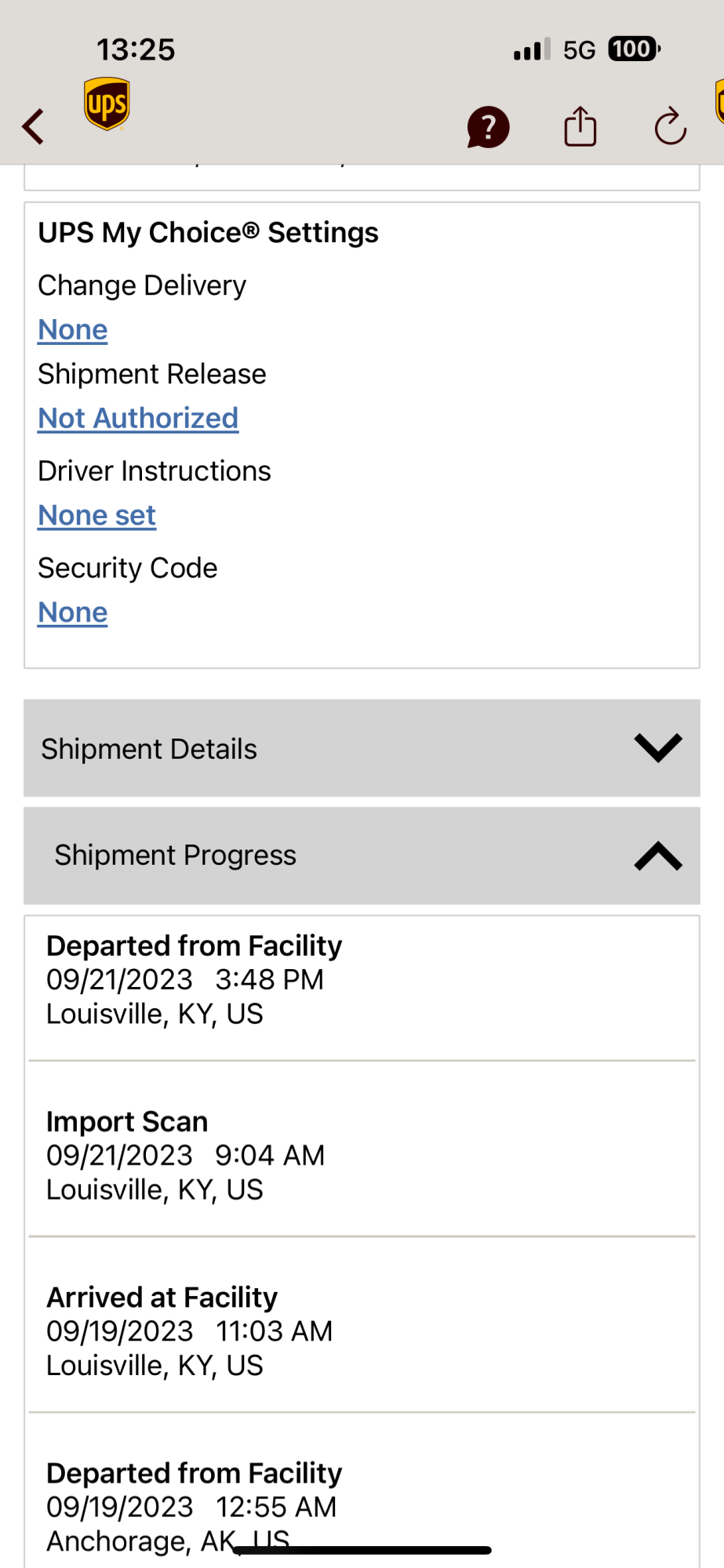Tap the cellular signal bars icon
Viewport: 724px width, 1568px height.
pos(532,50)
